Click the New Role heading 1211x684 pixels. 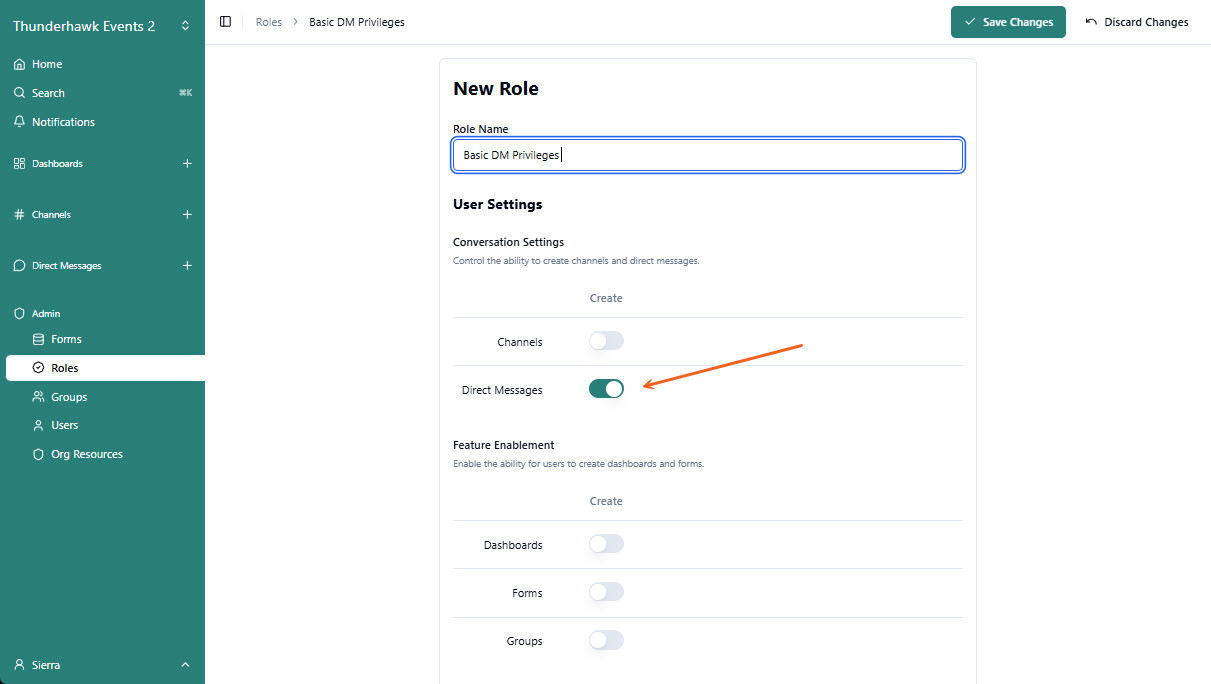pyautogui.click(x=496, y=89)
